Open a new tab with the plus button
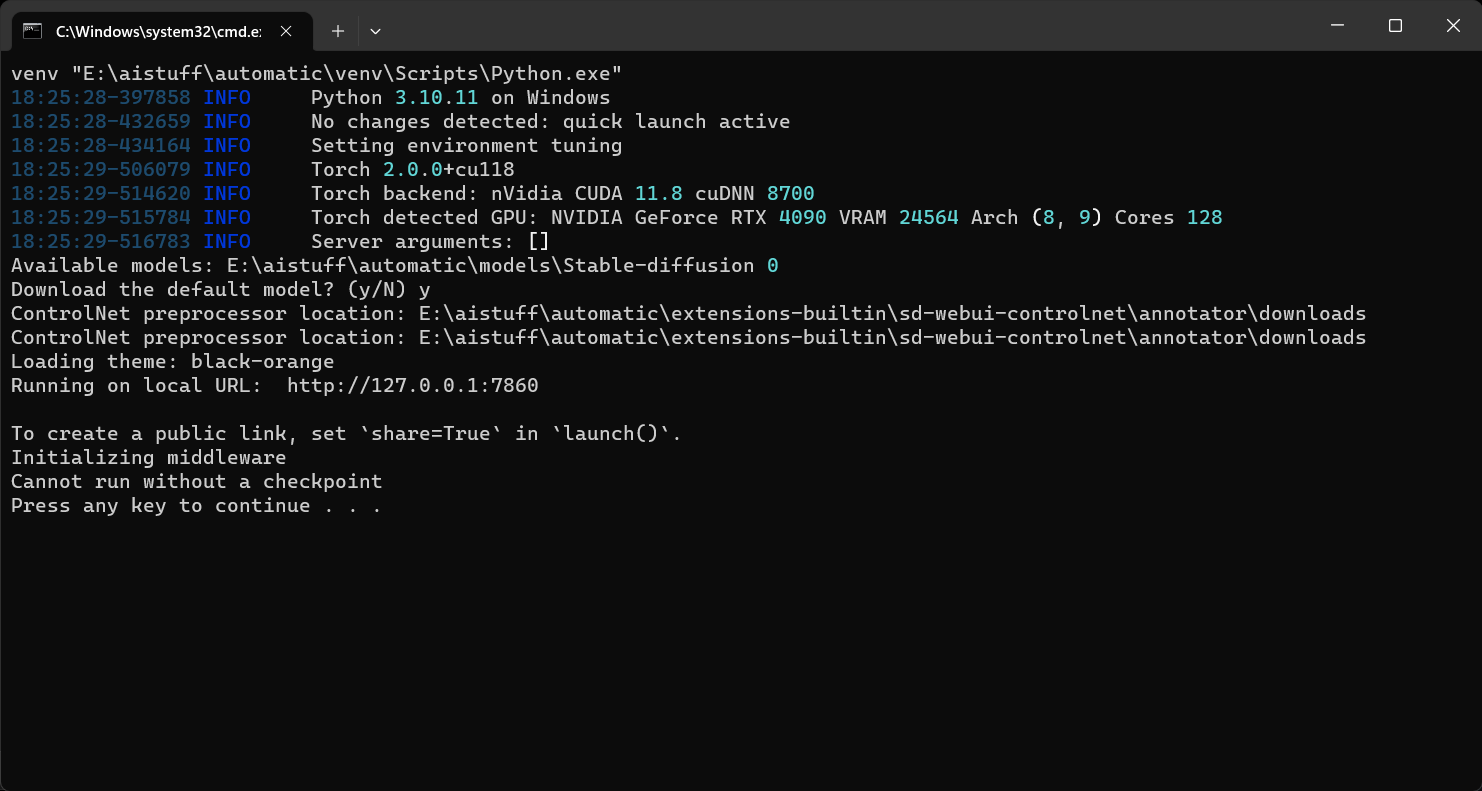The image size is (1482, 791). (337, 31)
